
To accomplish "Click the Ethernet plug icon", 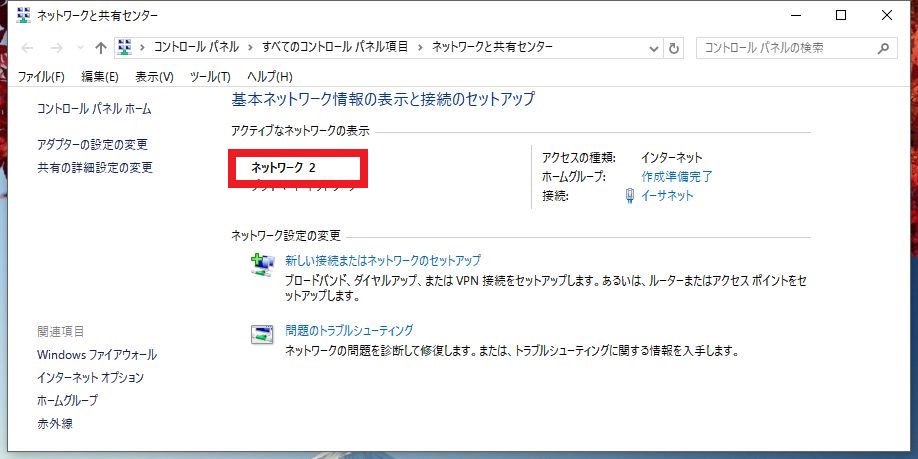I will coord(630,196).
